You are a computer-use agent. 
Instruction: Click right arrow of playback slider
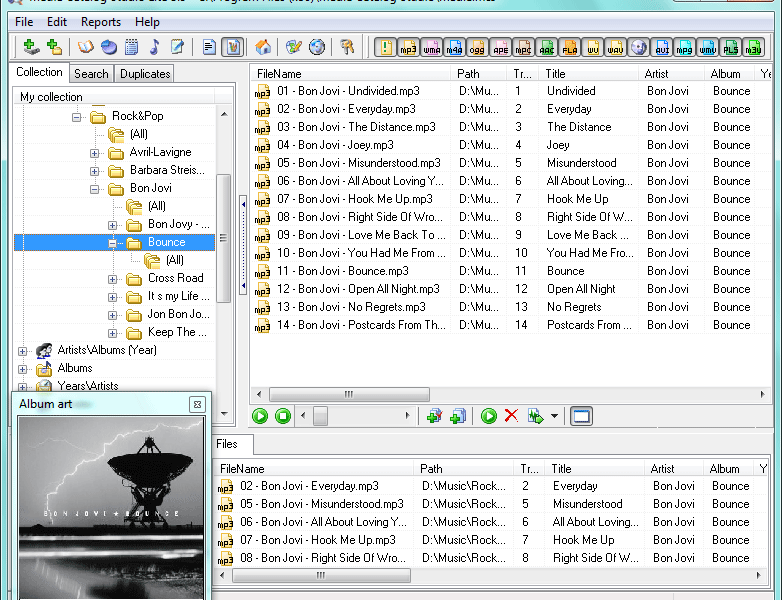click(x=407, y=415)
